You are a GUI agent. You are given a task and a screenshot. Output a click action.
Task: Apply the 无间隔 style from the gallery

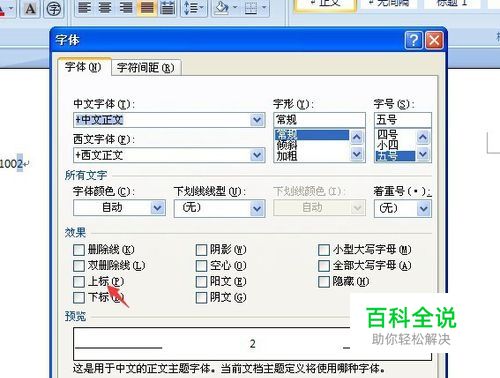click(x=388, y=4)
